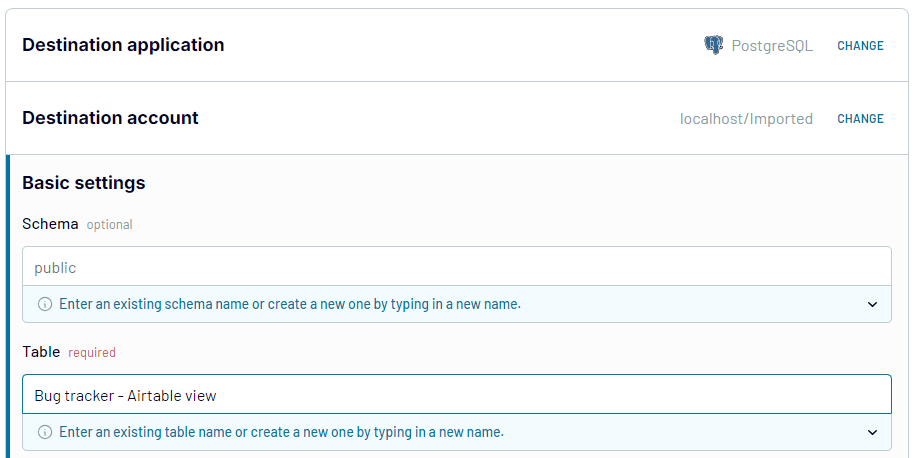Focus the Table name input field

[x=457, y=395]
